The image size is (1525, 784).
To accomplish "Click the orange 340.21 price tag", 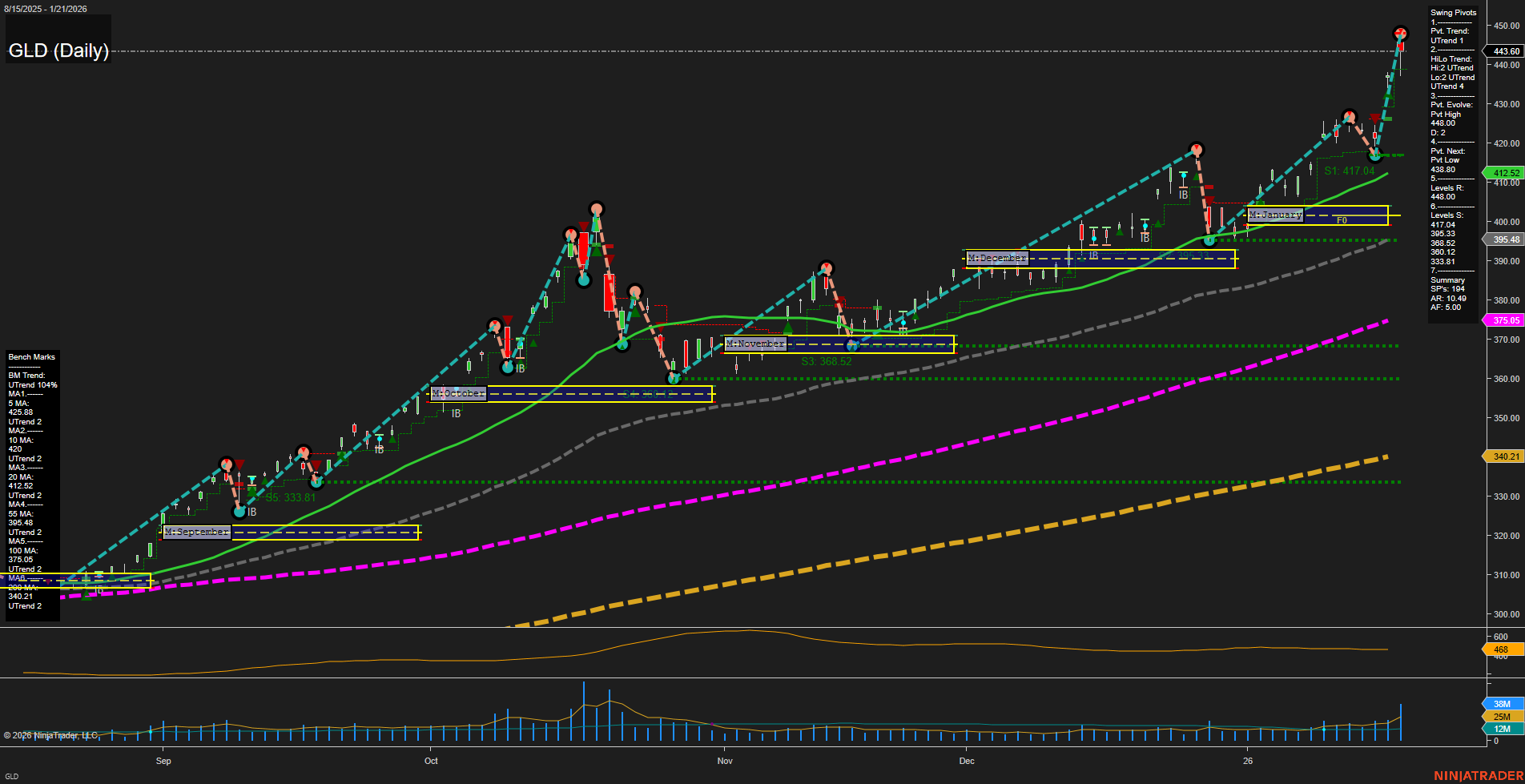I will (x=1504, y=456).
